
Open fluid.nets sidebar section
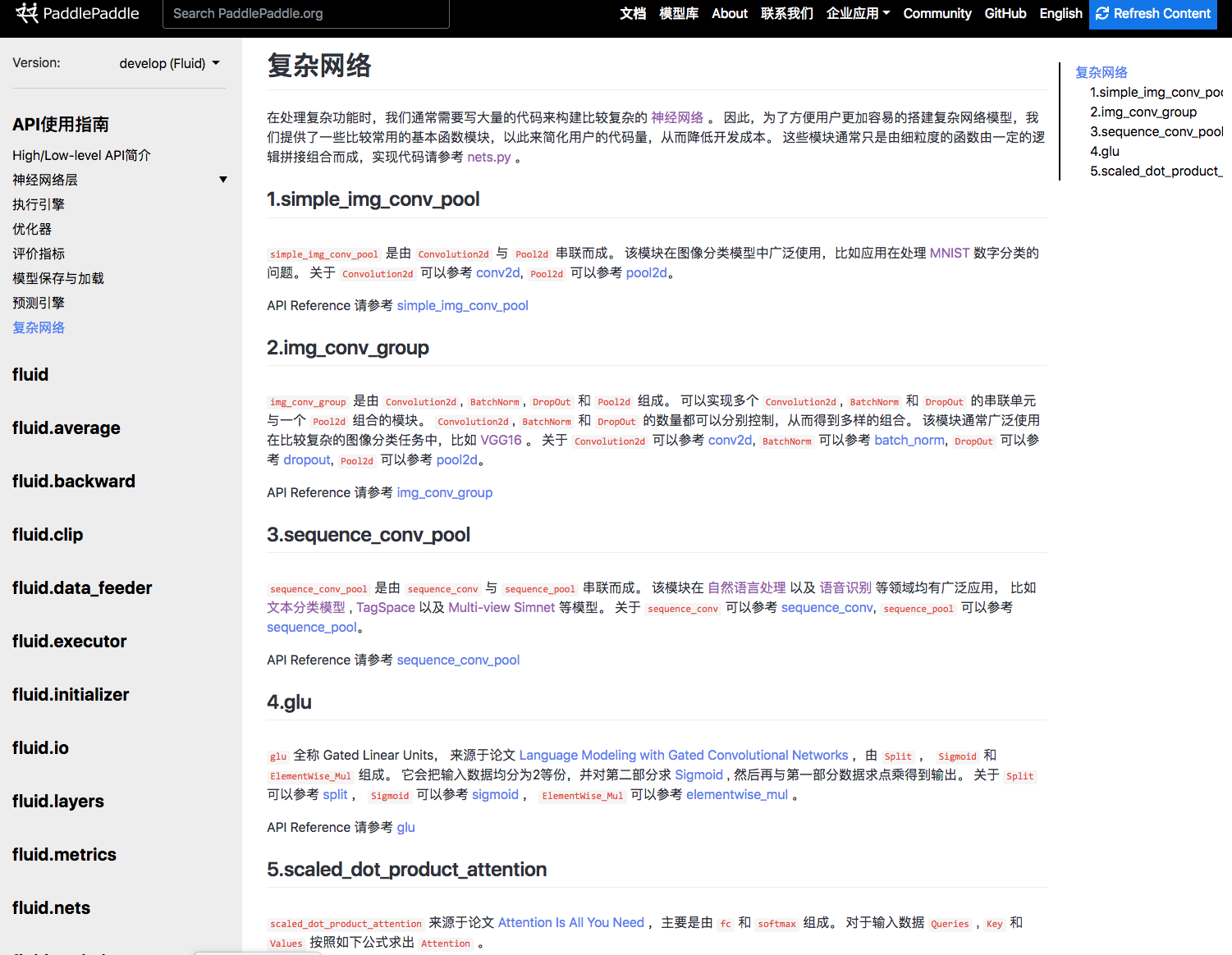(51, 908)
